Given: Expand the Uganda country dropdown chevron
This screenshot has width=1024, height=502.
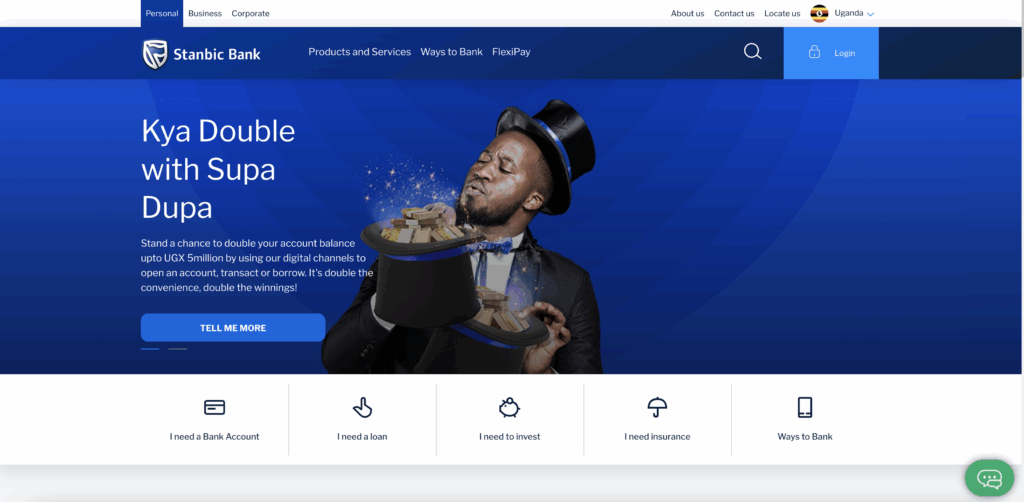Looking at the screenshot, I should [x=870, y=14].
